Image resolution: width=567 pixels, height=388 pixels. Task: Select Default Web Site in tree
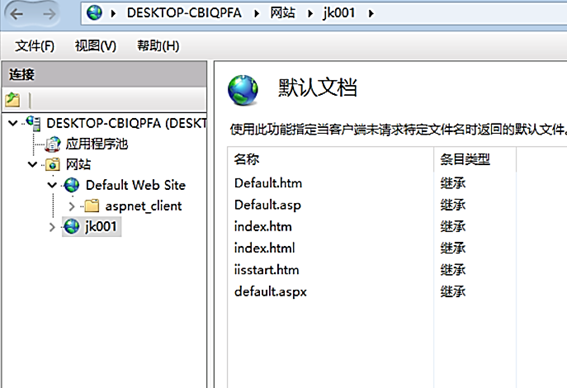click(x=136, y=185)
